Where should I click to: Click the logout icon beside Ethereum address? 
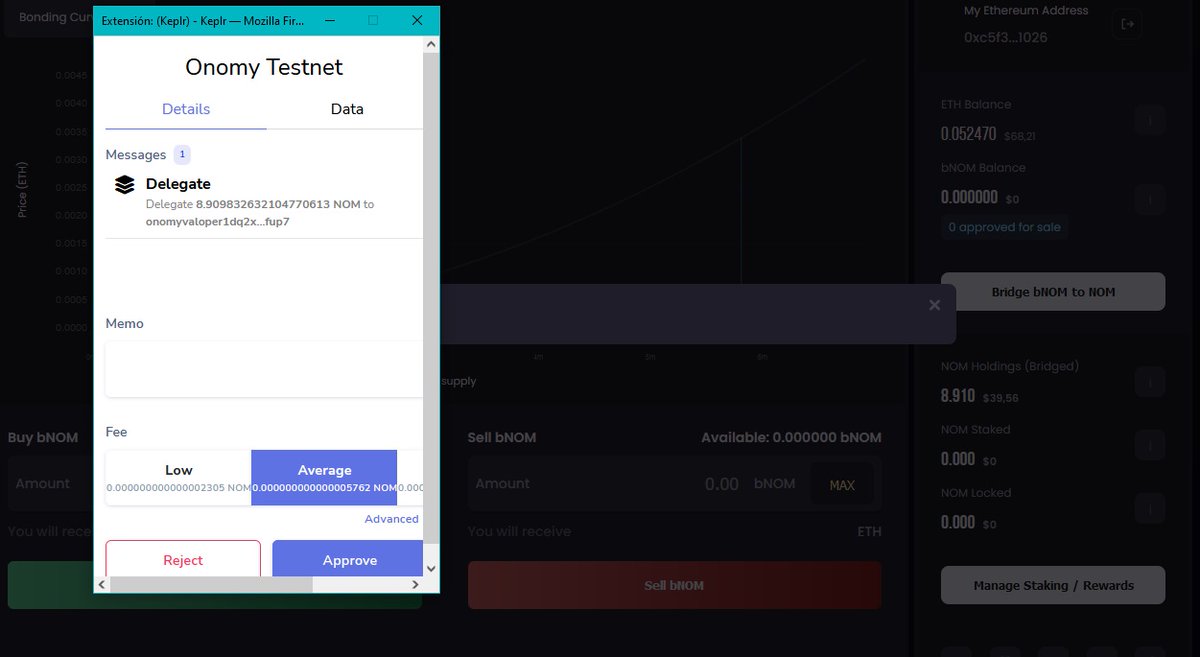click(1128, 24)
